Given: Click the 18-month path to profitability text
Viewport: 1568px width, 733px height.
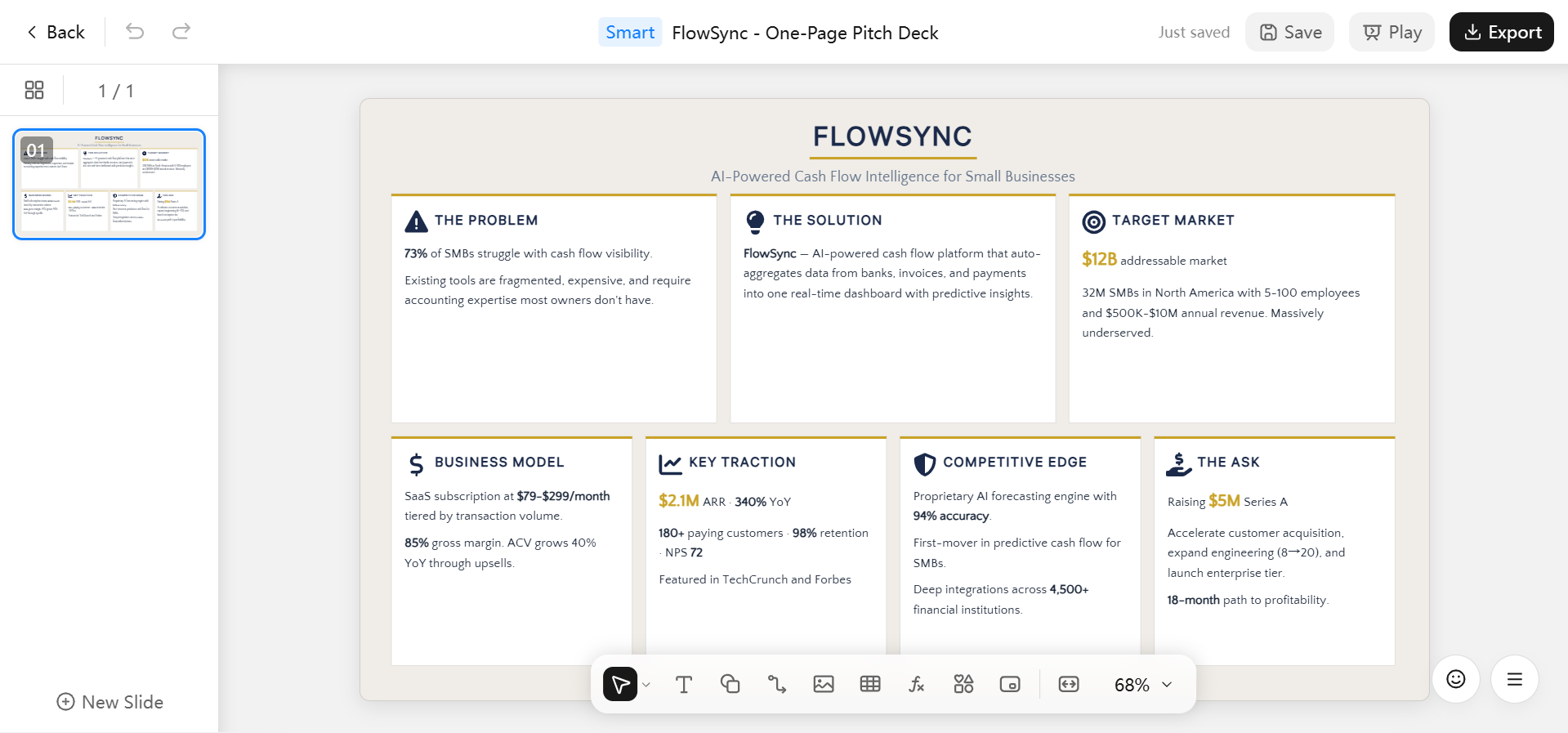Looking at the screenshot, I should click(x=1248, y=600).
